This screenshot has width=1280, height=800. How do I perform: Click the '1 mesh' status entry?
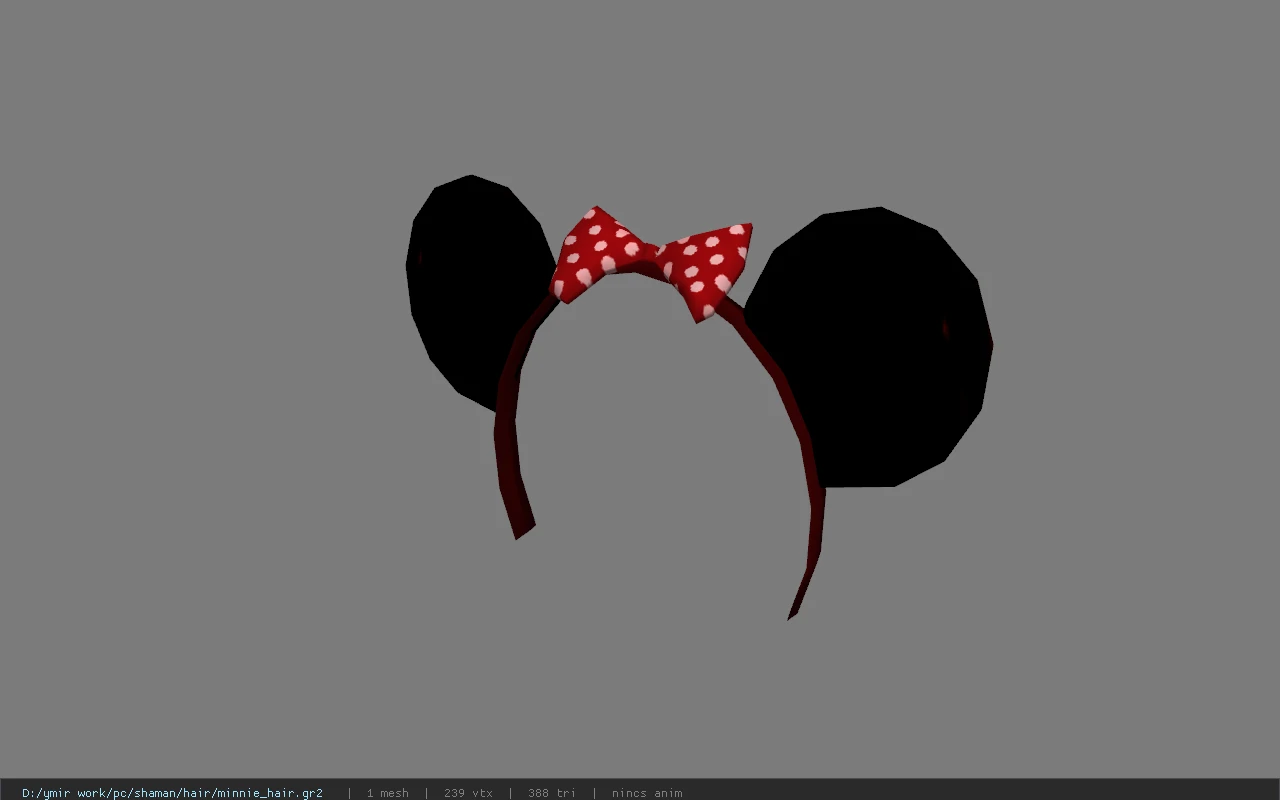point(387,793)
